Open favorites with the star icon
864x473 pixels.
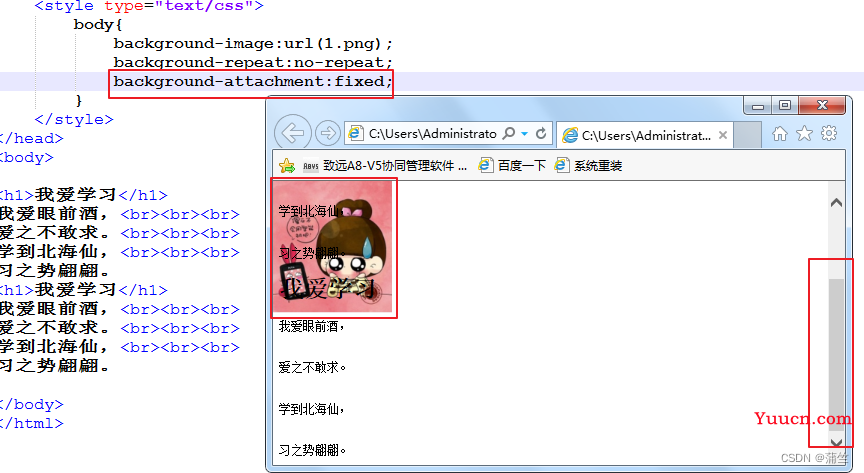[804, 133]
